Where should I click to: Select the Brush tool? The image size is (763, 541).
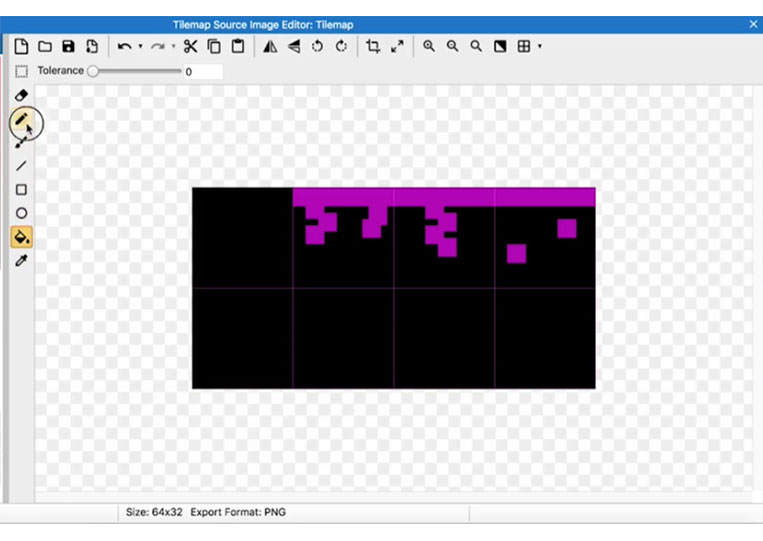(21, 142)
